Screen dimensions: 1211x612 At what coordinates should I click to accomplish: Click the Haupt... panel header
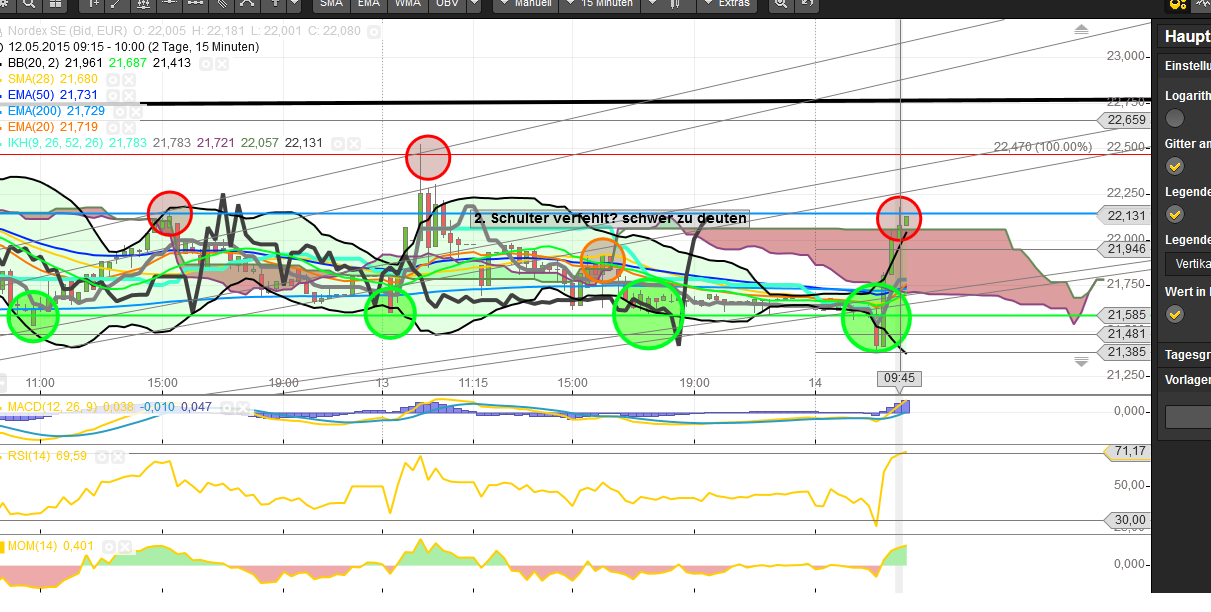[1185, 37]
